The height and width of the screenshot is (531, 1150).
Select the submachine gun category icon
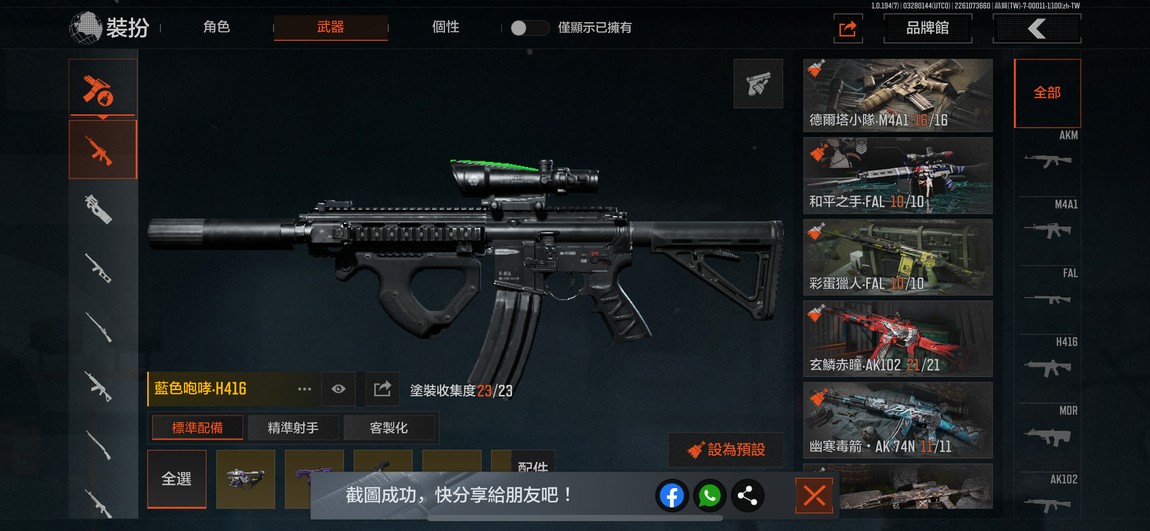click(x=98, y=209)
